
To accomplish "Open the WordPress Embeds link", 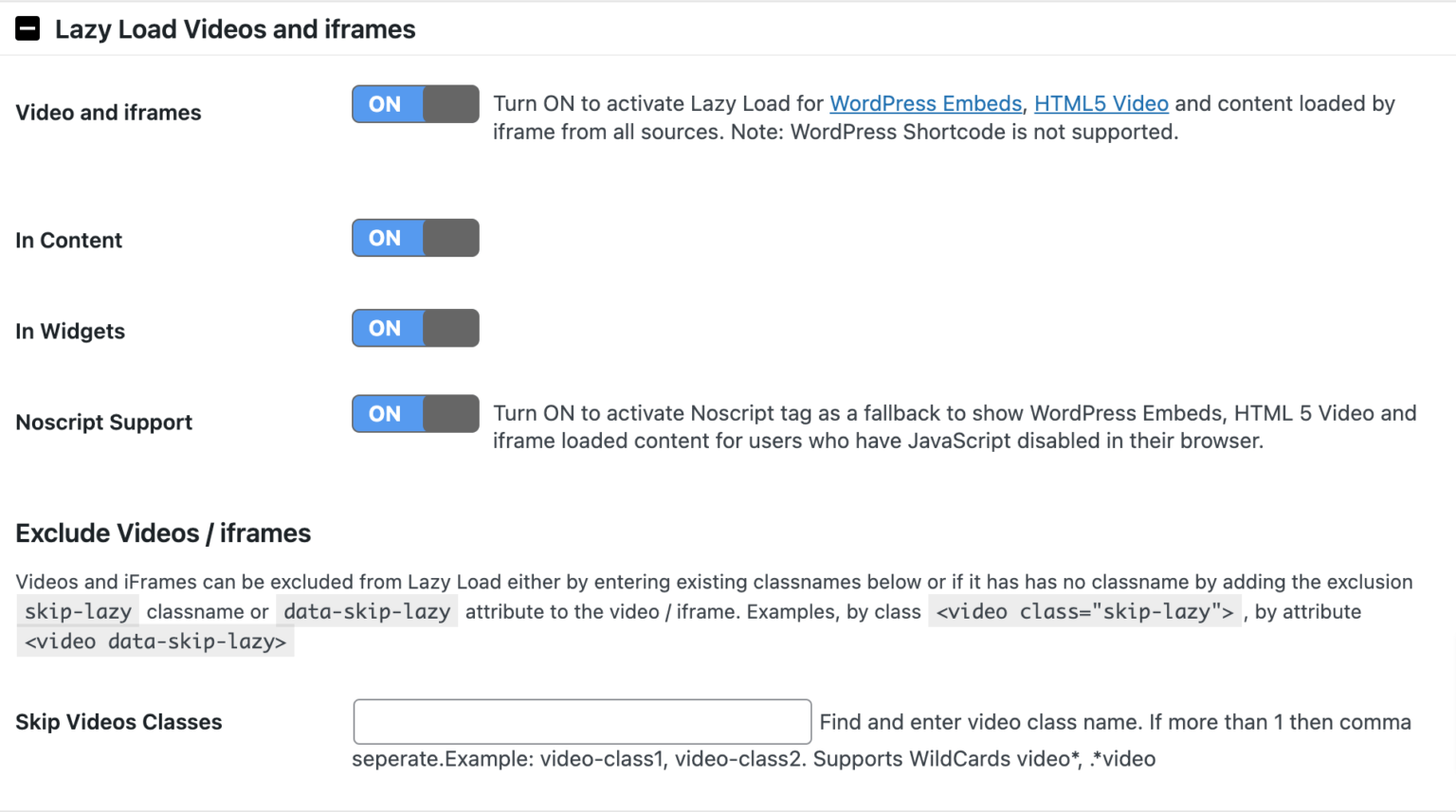I will coord(925,103).
